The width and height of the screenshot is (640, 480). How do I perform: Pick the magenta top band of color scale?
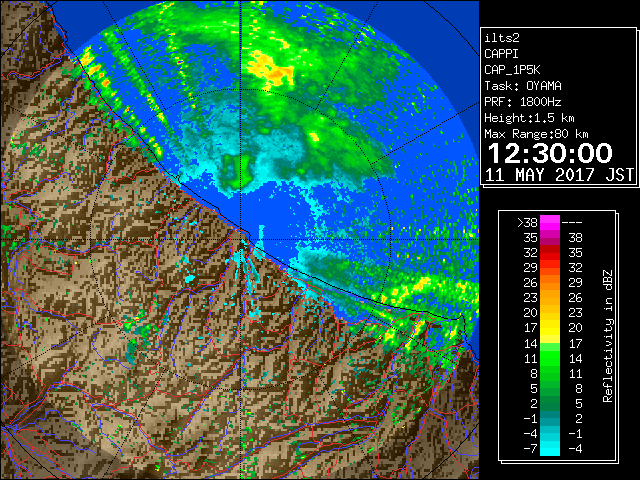pos(550,223)
